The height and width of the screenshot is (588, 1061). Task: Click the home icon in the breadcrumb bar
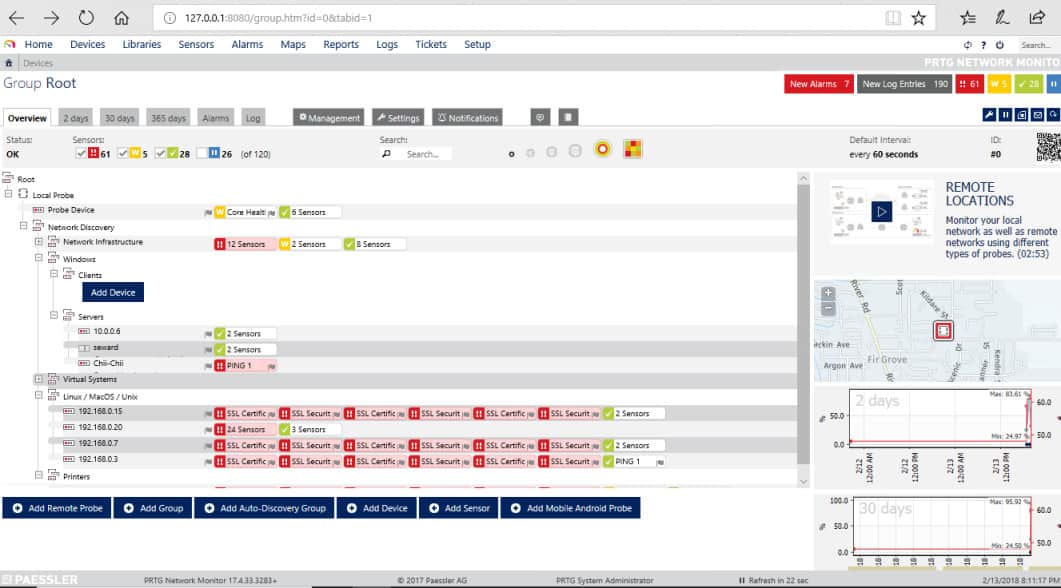tap(9, 63)
